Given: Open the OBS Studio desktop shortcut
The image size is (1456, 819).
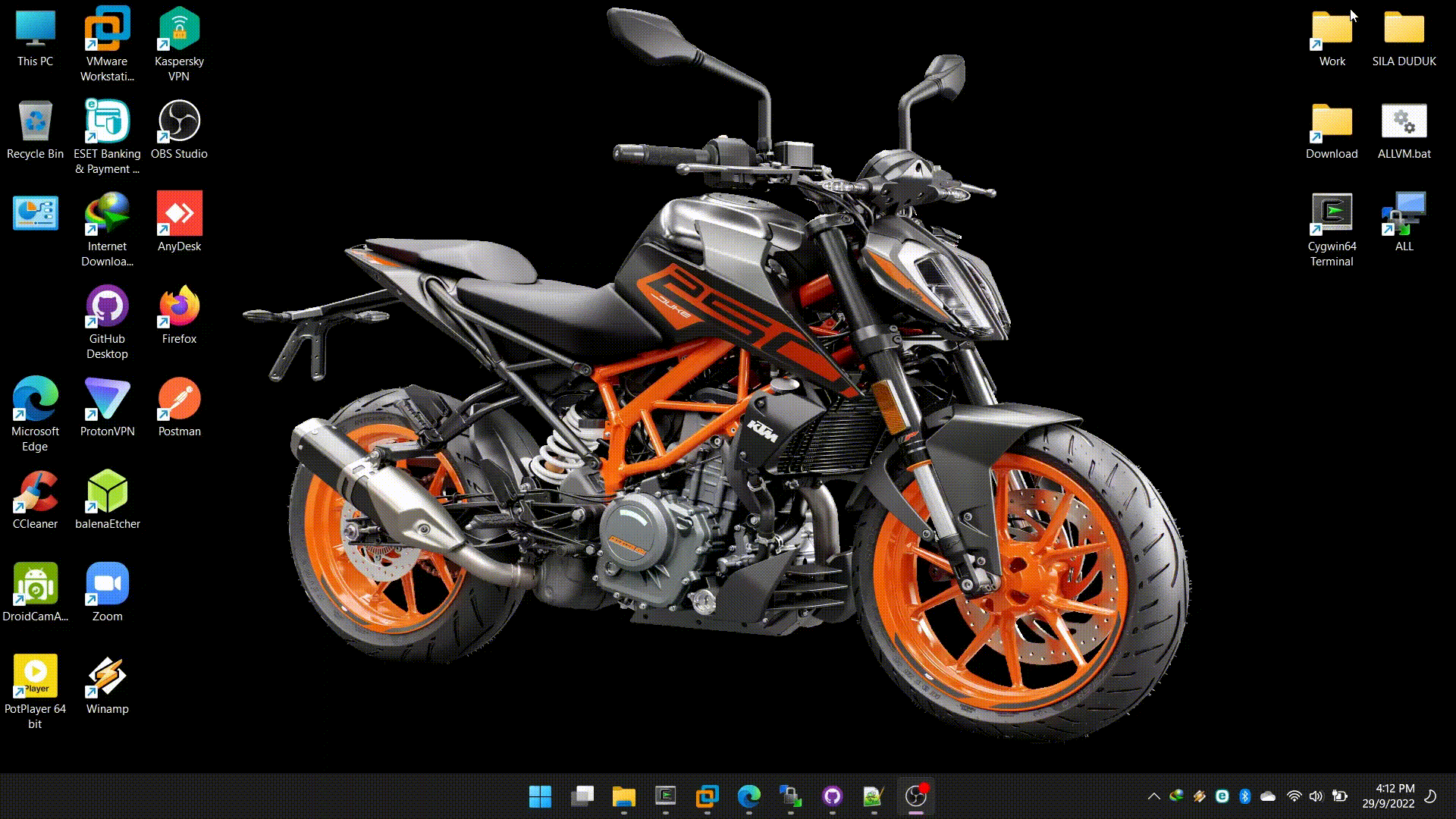Looking at the screenshot, I should coord(179,122).
